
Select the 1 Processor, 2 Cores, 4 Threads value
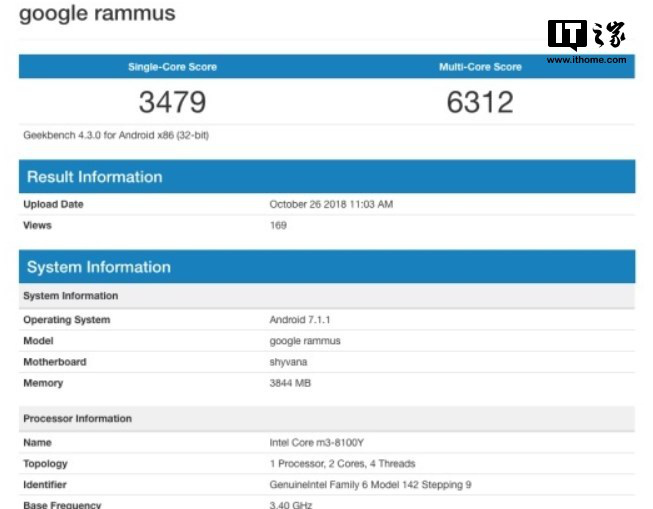(342, 464)
